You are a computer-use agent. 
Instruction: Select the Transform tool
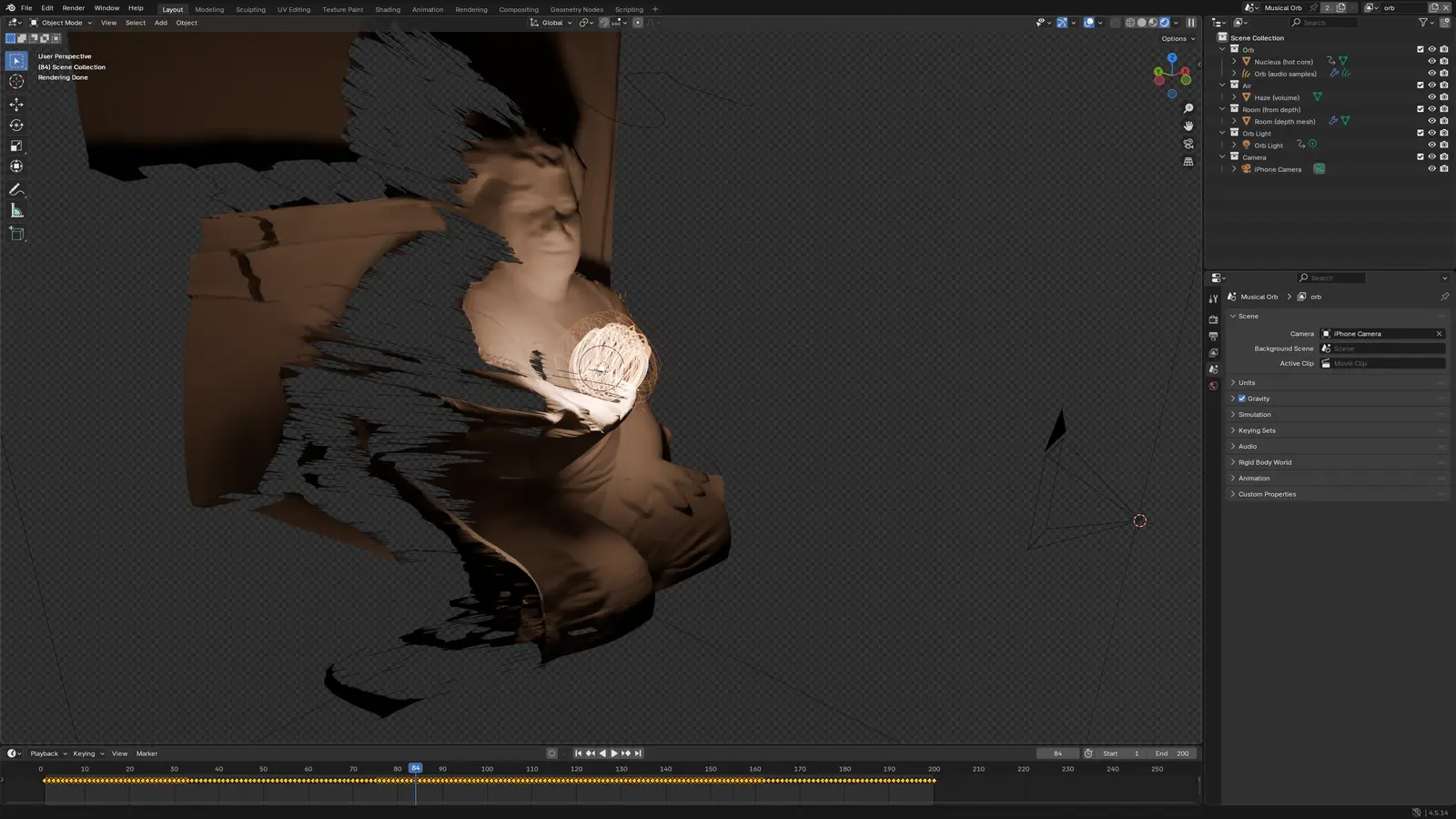tap(16, 167)
